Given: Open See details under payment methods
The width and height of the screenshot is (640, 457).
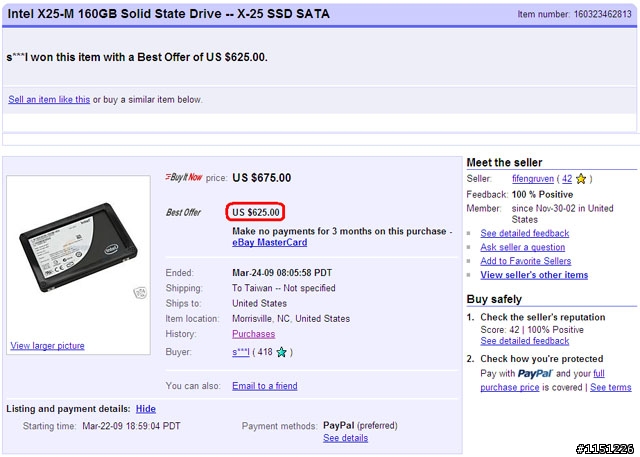Looking at the screenshot, I should [345, 438].
